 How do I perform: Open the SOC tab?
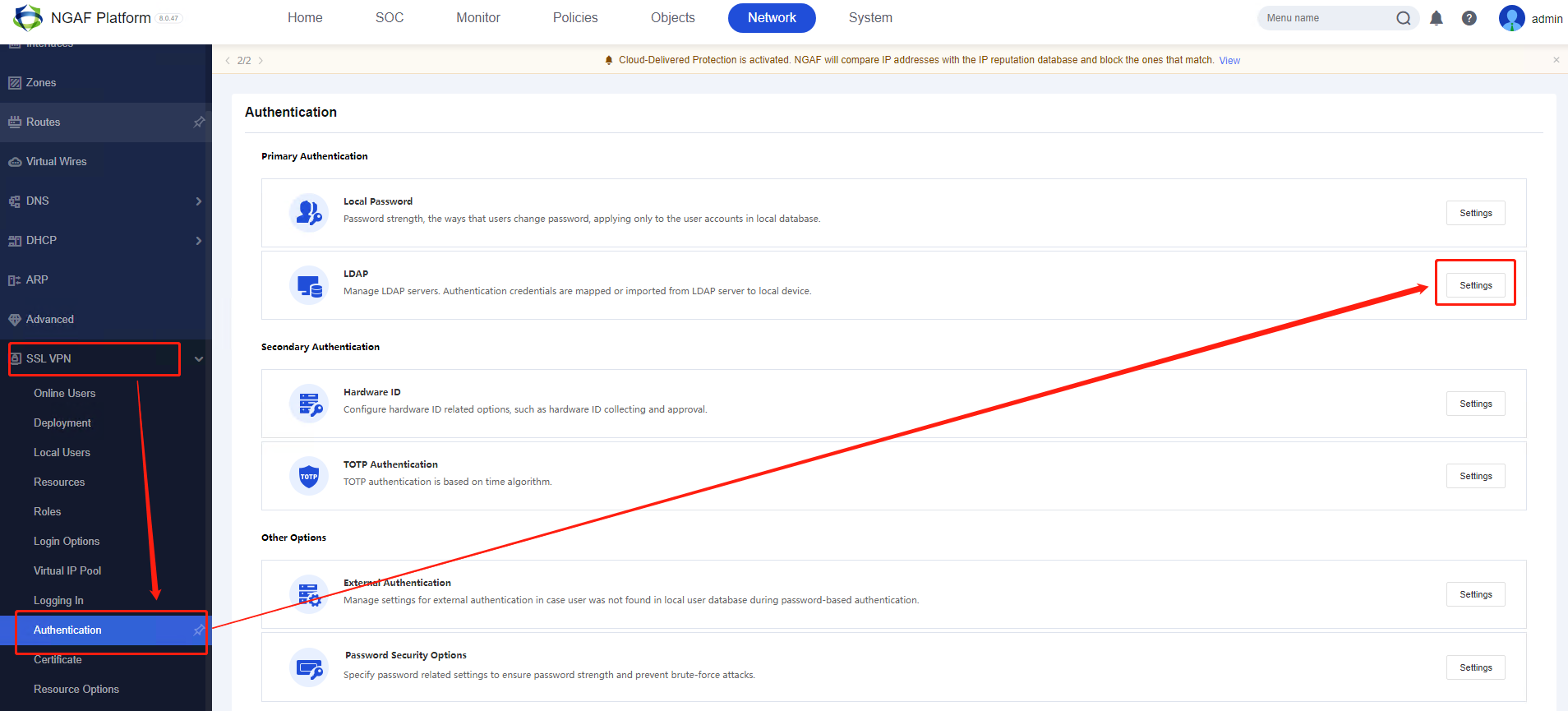390,18
